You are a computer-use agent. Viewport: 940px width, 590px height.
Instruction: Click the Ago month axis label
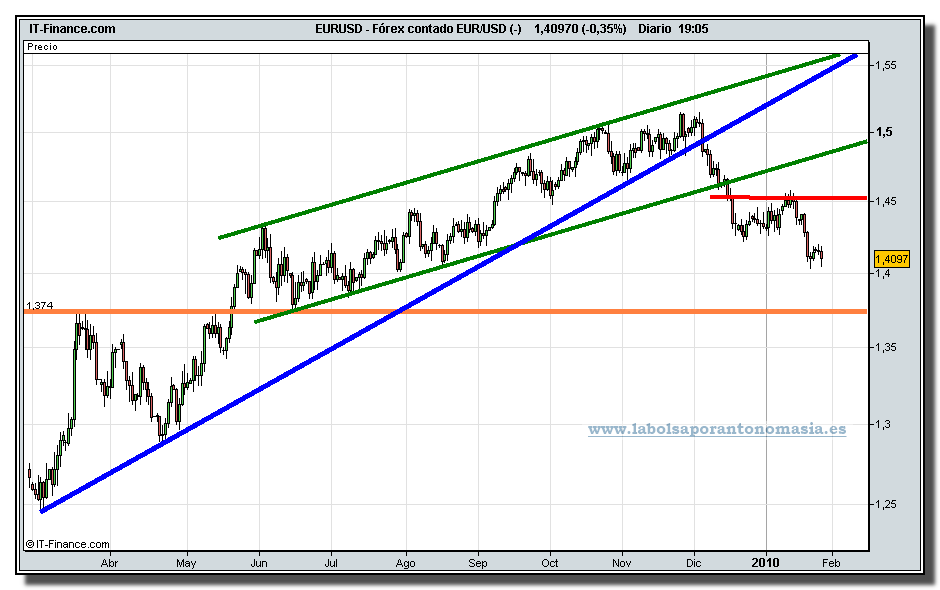point(406,564)
